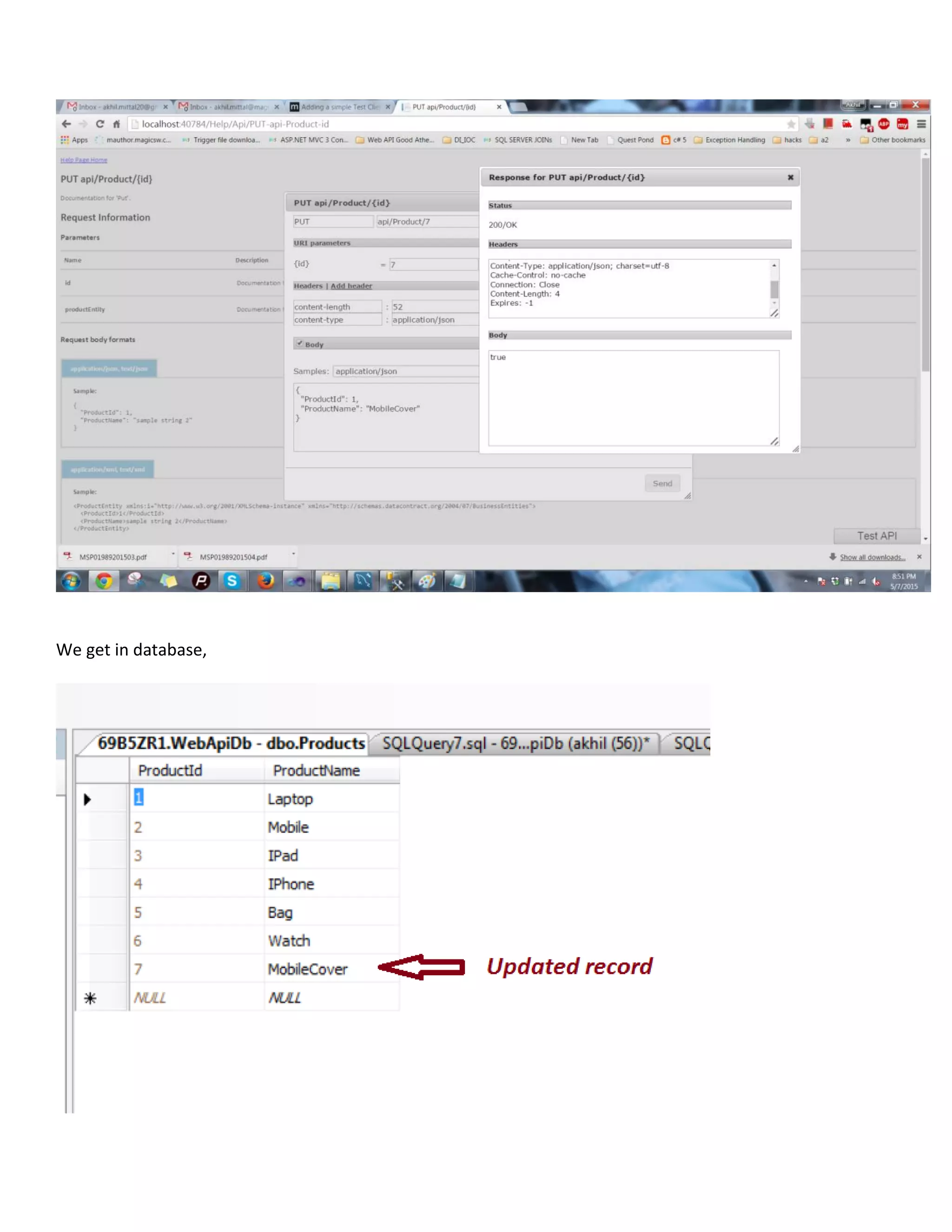Select the PUT api/Product/{id} browser tab
Screen dimensions: 952x1232
pyautogui.click(x=451, y=106)
